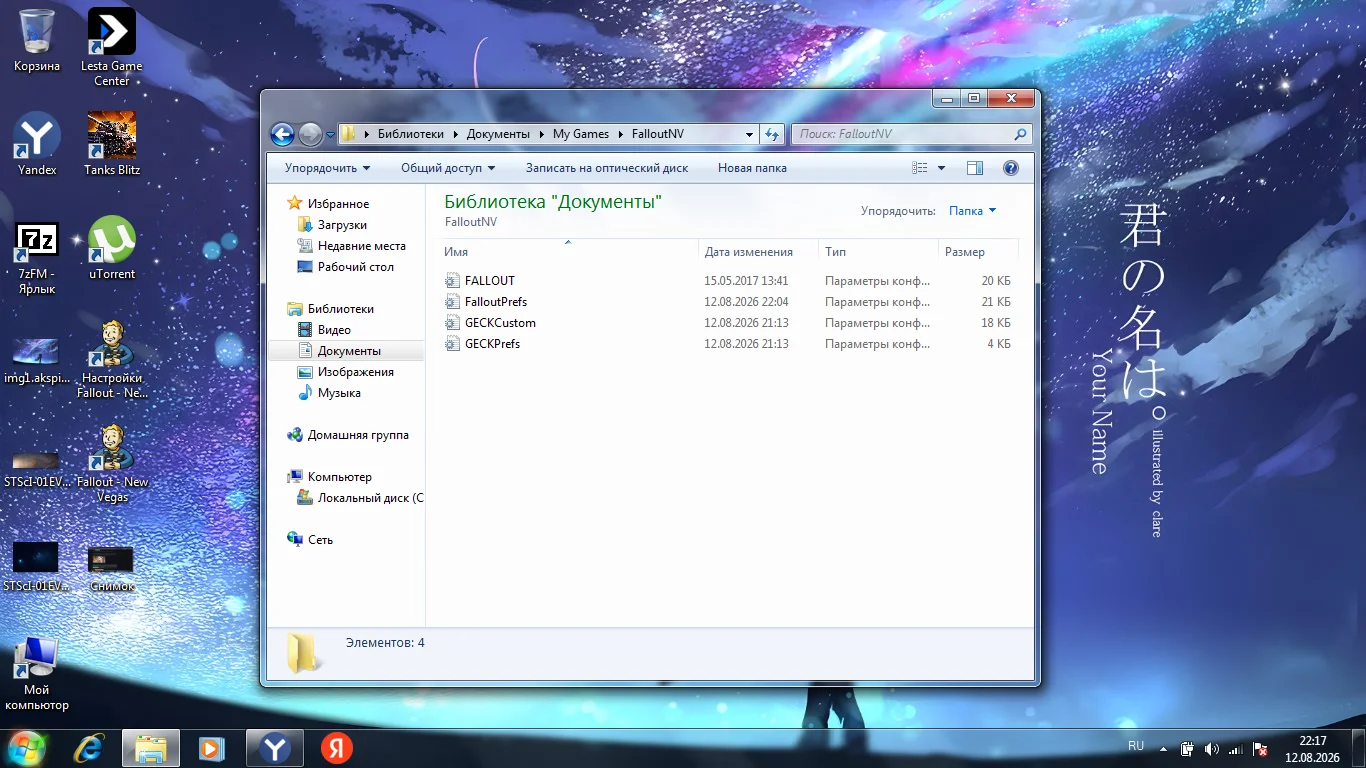The height and width of the screenshot is (768, 1366).
Task: Select the Fallout - New Vegas shortcut
Action: tap(112, 464)
